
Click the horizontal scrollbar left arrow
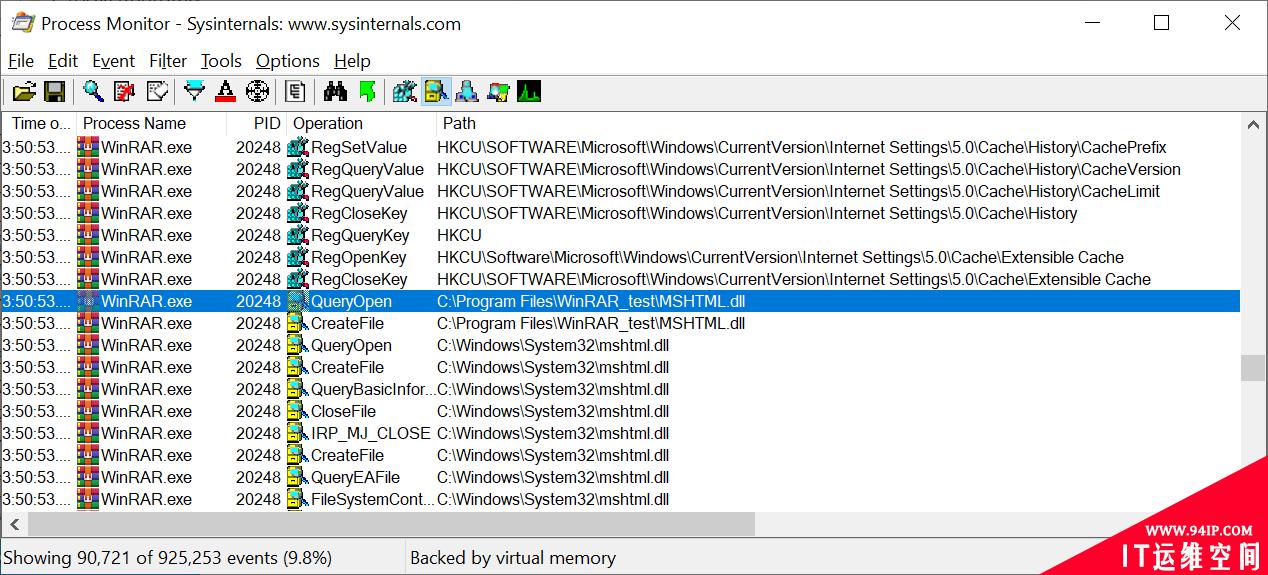click(x=13, y=524)
